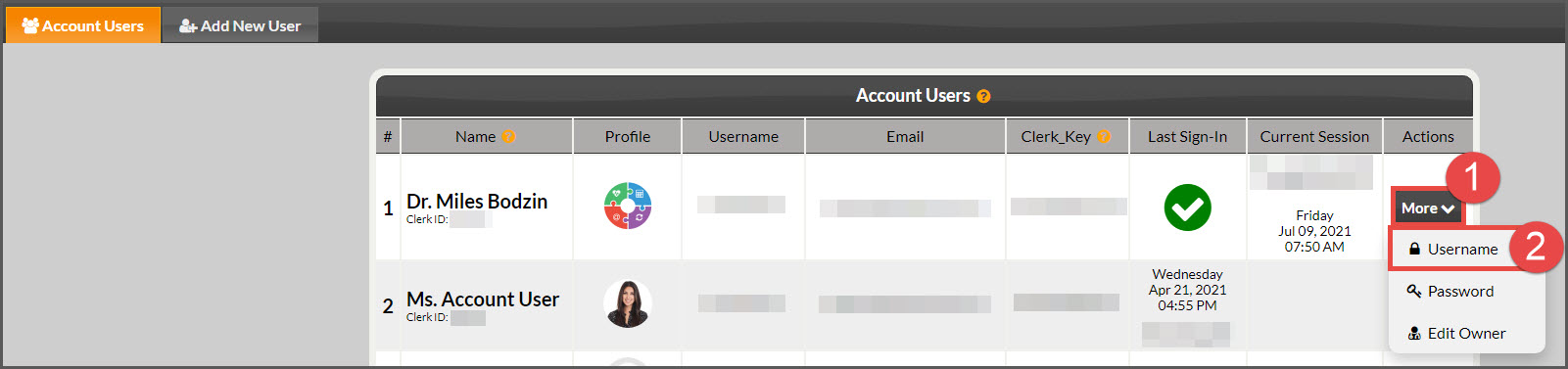The width and height of the screenshot is (1568, 369).
Task: Choose Edit Owner from the More menu
Action: coord(1466,334)
